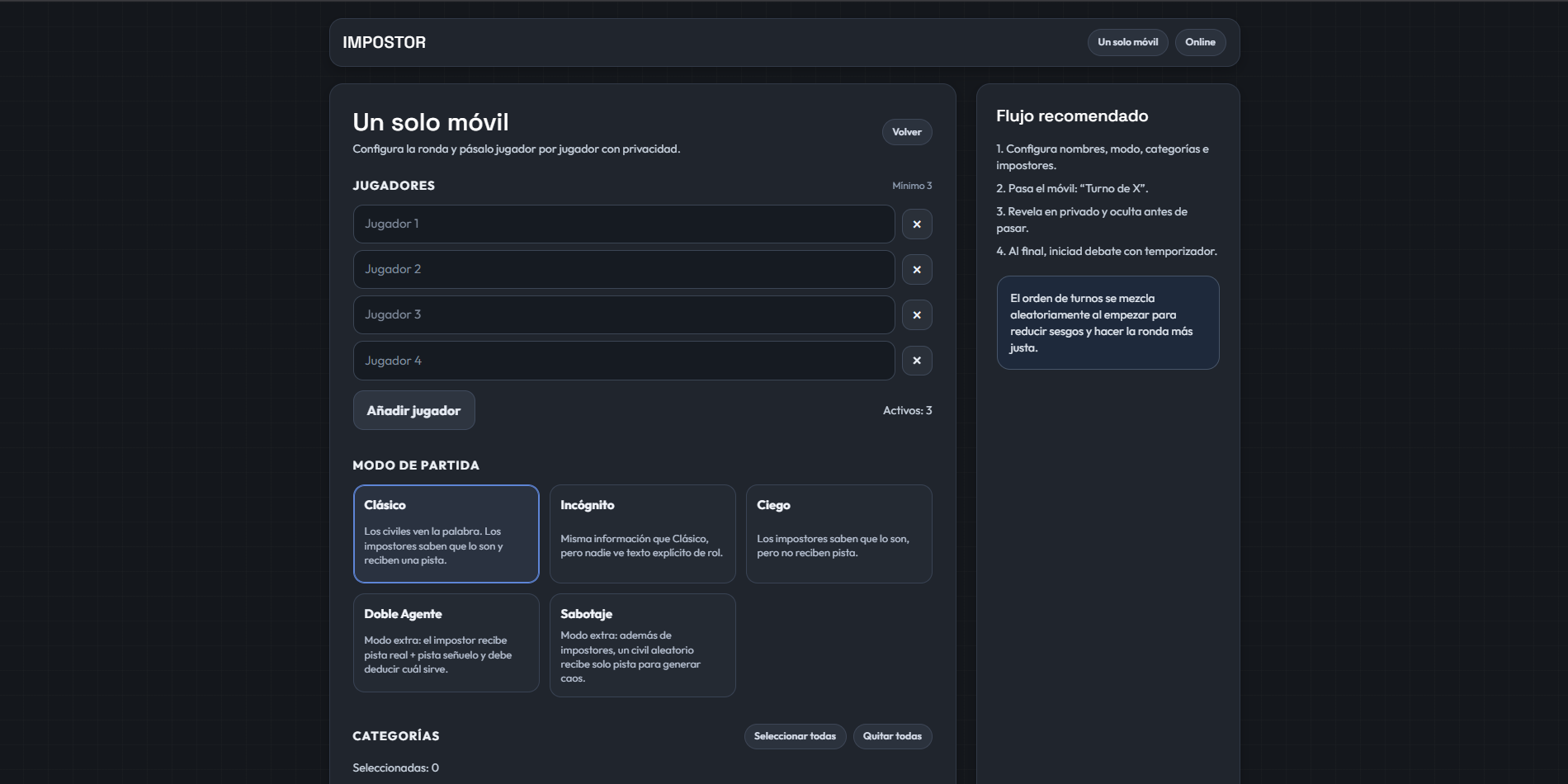Choose the Incógnito game mode card
The image size is (1568, 784).
coord(642,533)
